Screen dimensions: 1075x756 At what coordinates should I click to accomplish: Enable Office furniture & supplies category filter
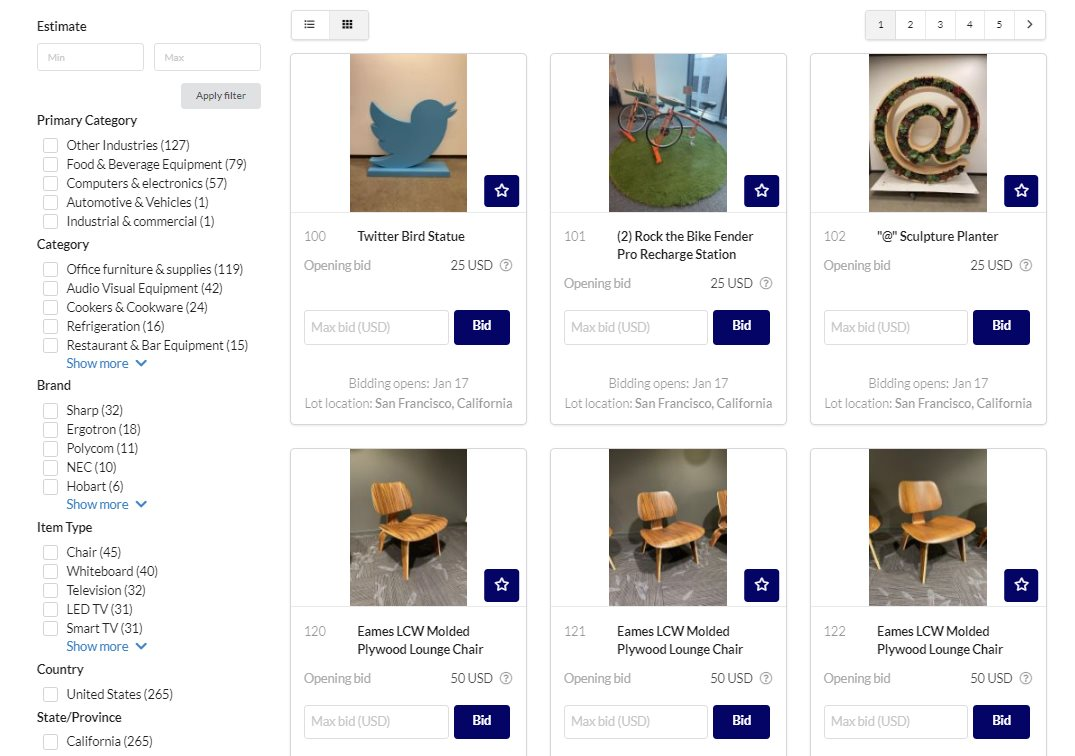click(x=50, y=270)
